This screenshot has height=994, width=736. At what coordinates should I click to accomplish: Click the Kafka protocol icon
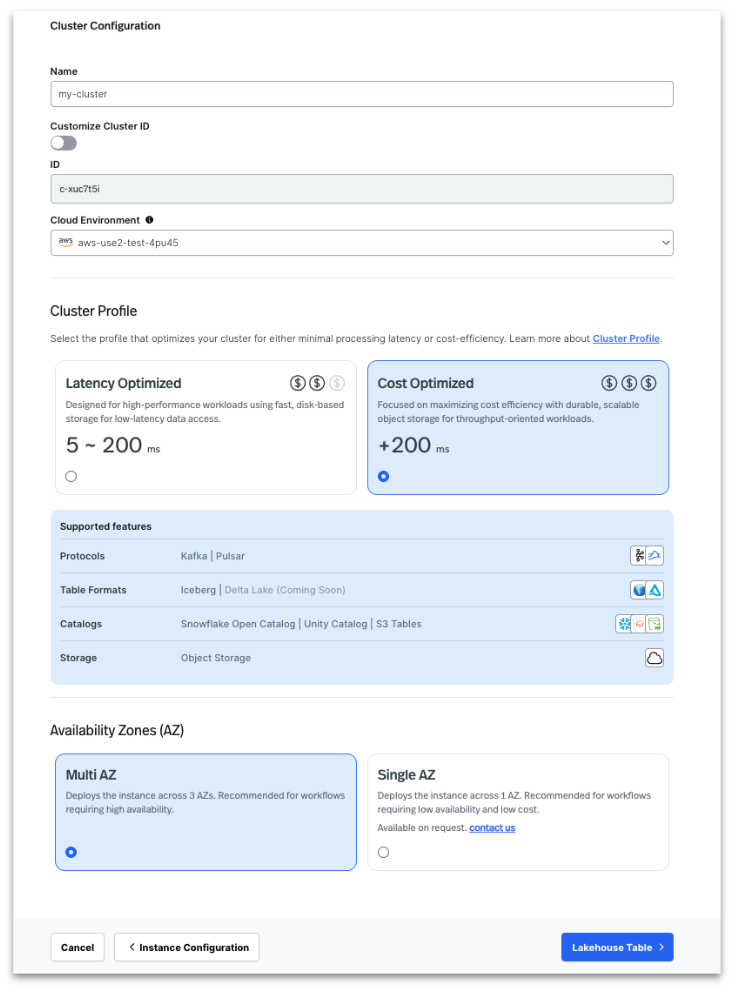coord(639,556)
